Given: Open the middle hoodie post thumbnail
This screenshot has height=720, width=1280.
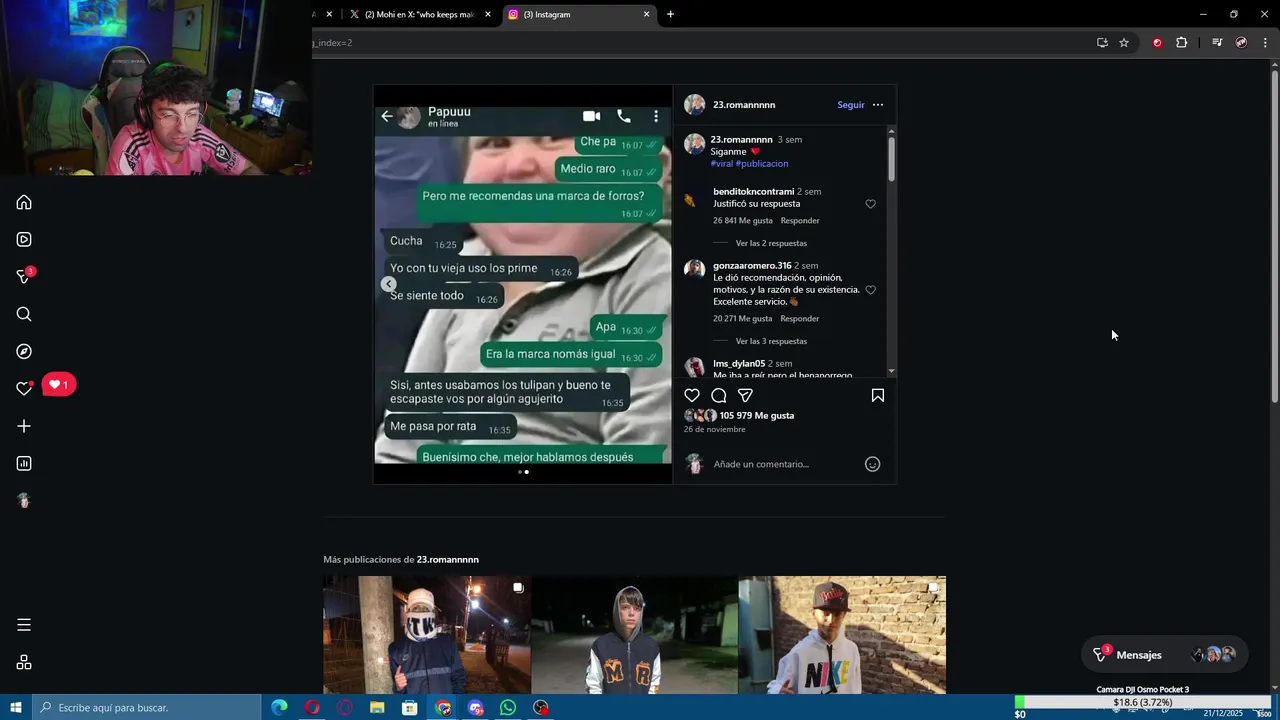Looking at the screenshot, I should (635, 635).
